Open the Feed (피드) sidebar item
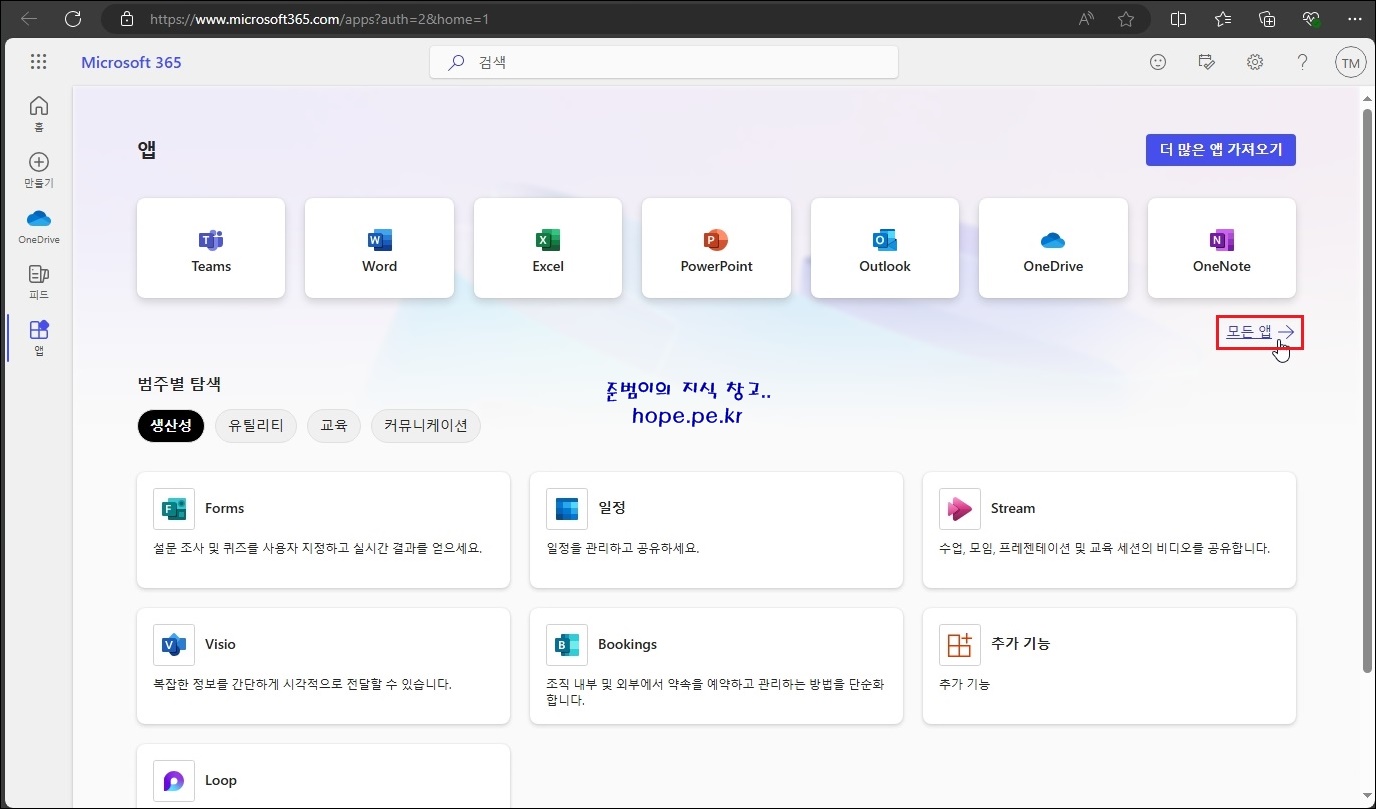The image size is (1376, 809). point(39,282)
